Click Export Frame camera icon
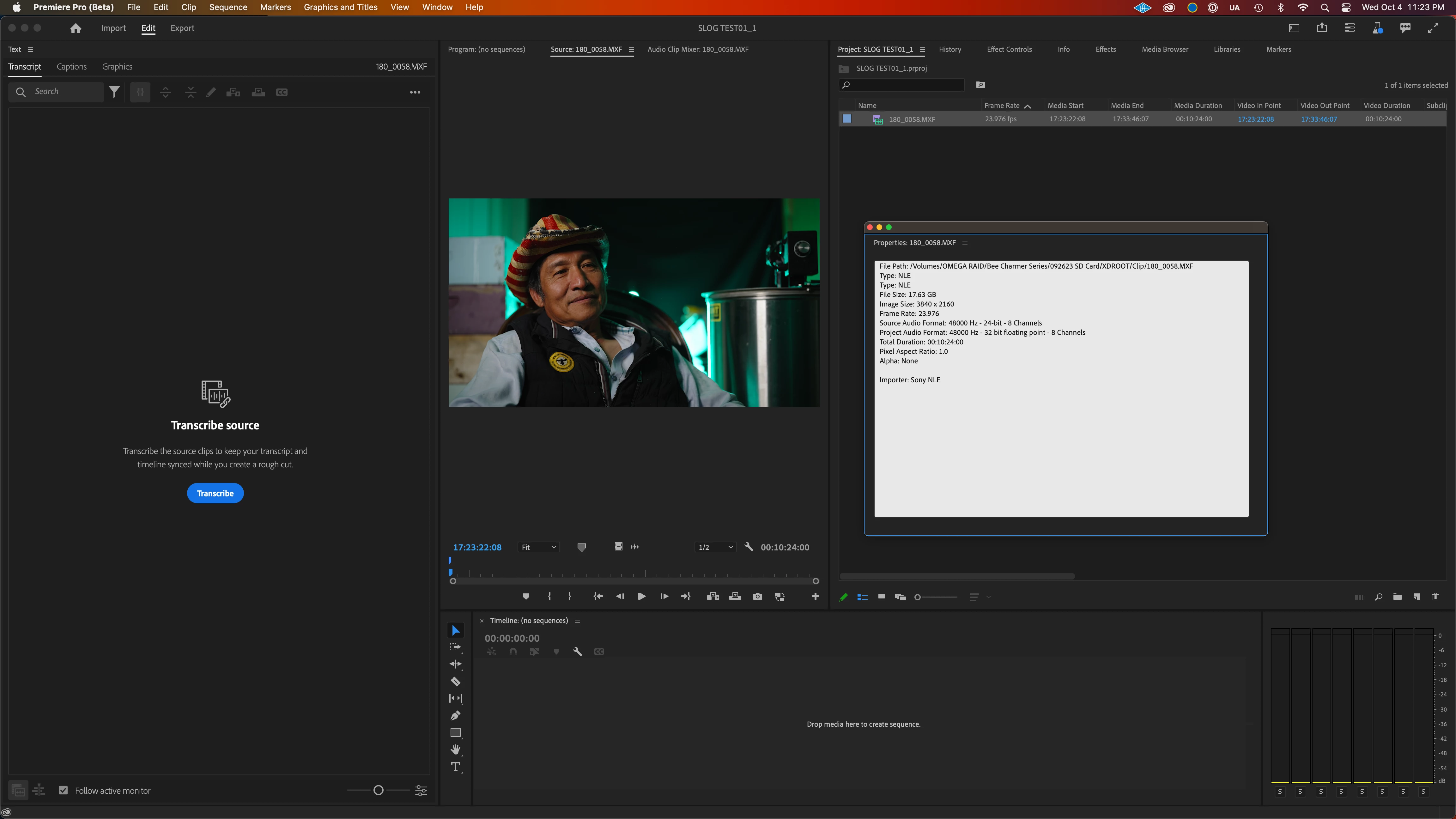1456x819 pixels. click(x=757, y=596)
